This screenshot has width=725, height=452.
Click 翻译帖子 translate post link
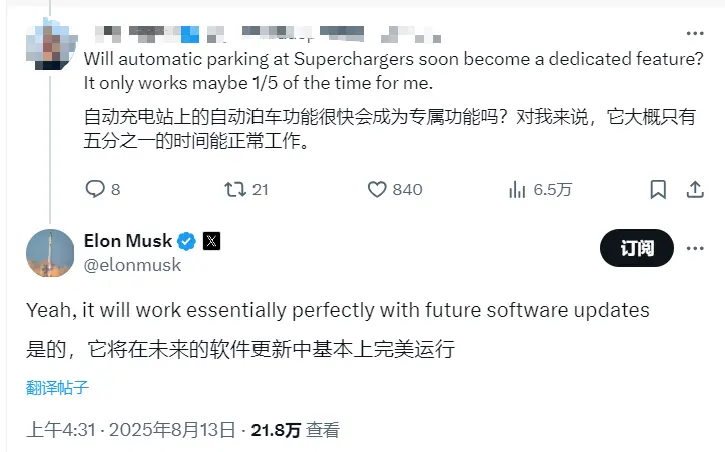(x=57, y=387)
